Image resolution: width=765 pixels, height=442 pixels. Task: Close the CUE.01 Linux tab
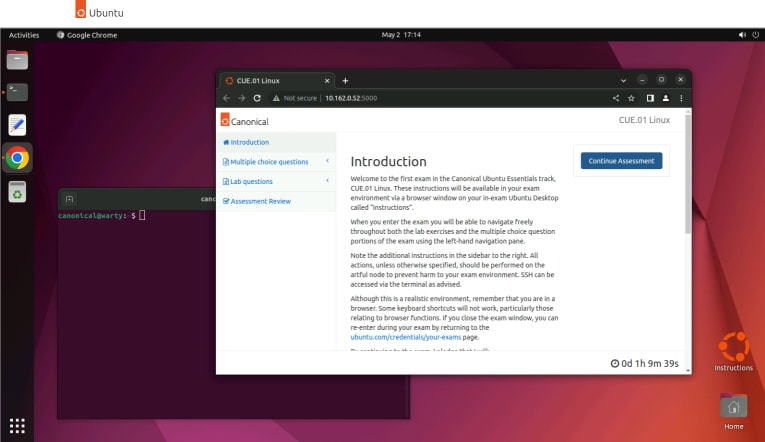327,80
